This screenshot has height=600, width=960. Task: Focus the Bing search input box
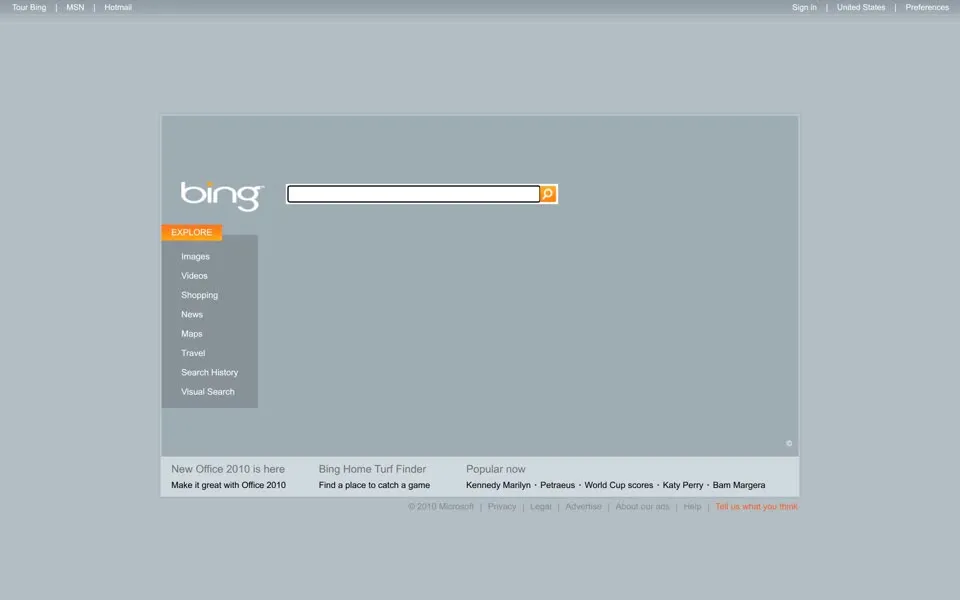[413, 194]
